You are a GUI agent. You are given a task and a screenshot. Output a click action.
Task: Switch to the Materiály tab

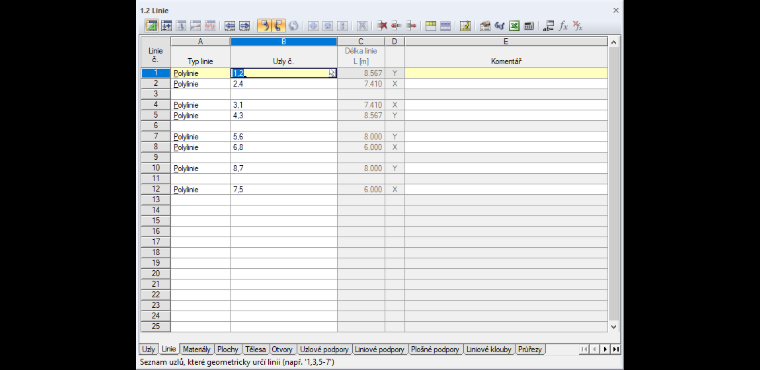tap(197, 349)
